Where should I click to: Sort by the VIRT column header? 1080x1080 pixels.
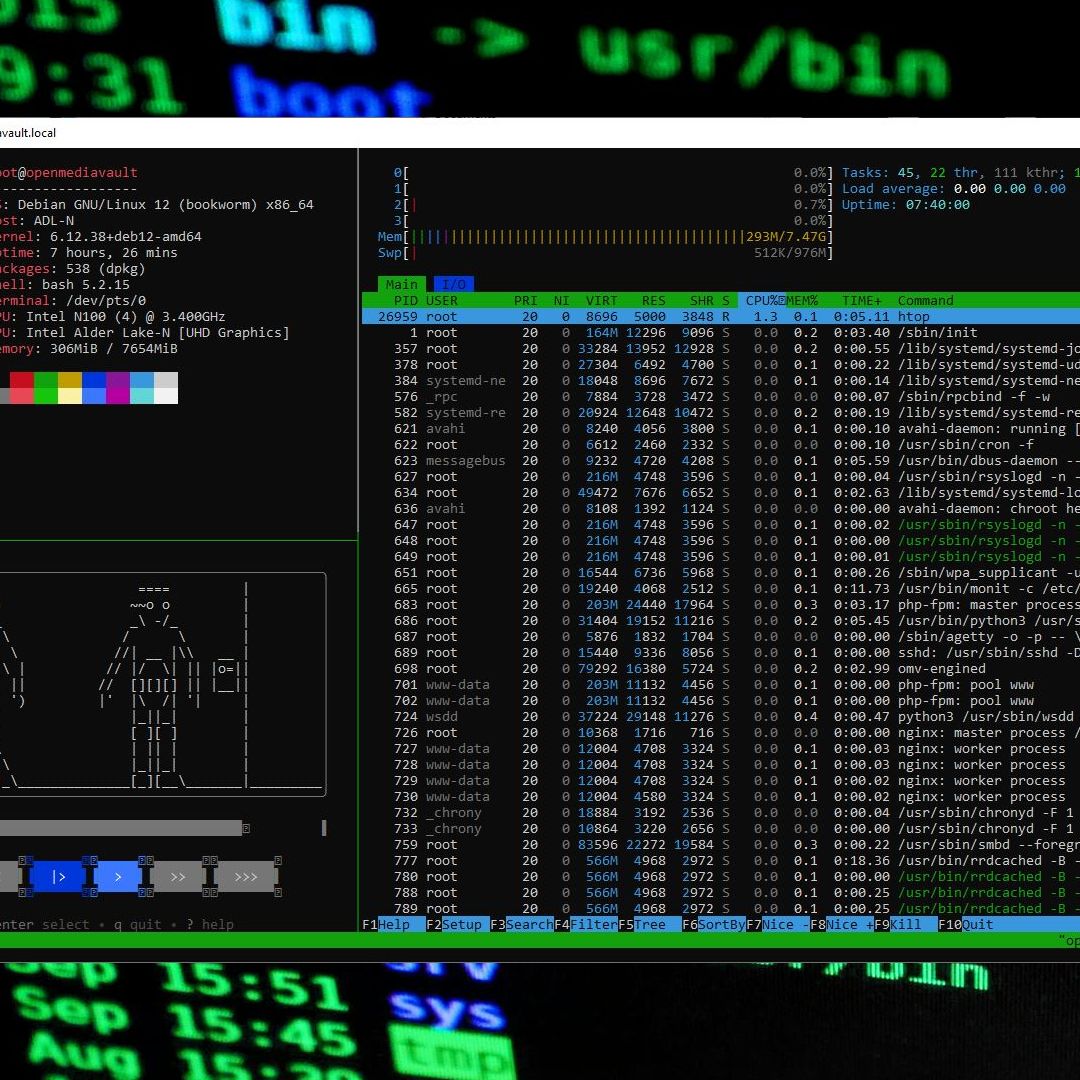[x=601, y=300]
